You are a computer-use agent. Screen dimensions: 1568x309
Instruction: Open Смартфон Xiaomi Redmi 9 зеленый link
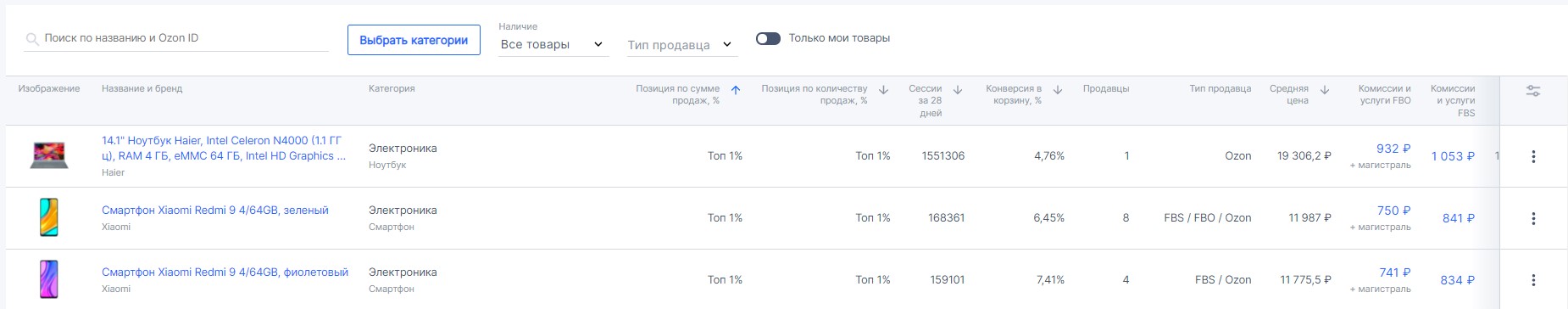215,211
